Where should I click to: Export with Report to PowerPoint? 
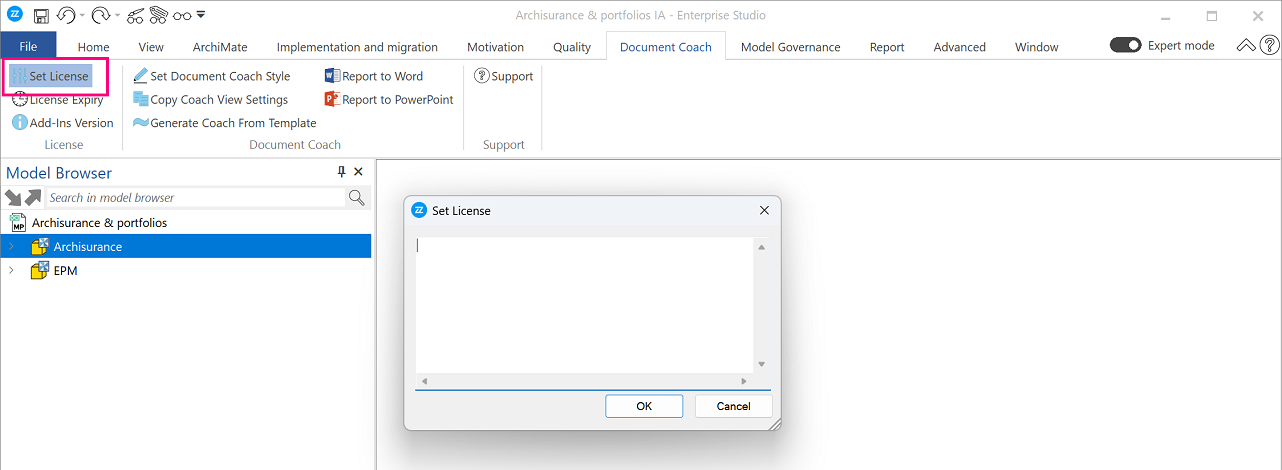389,99
